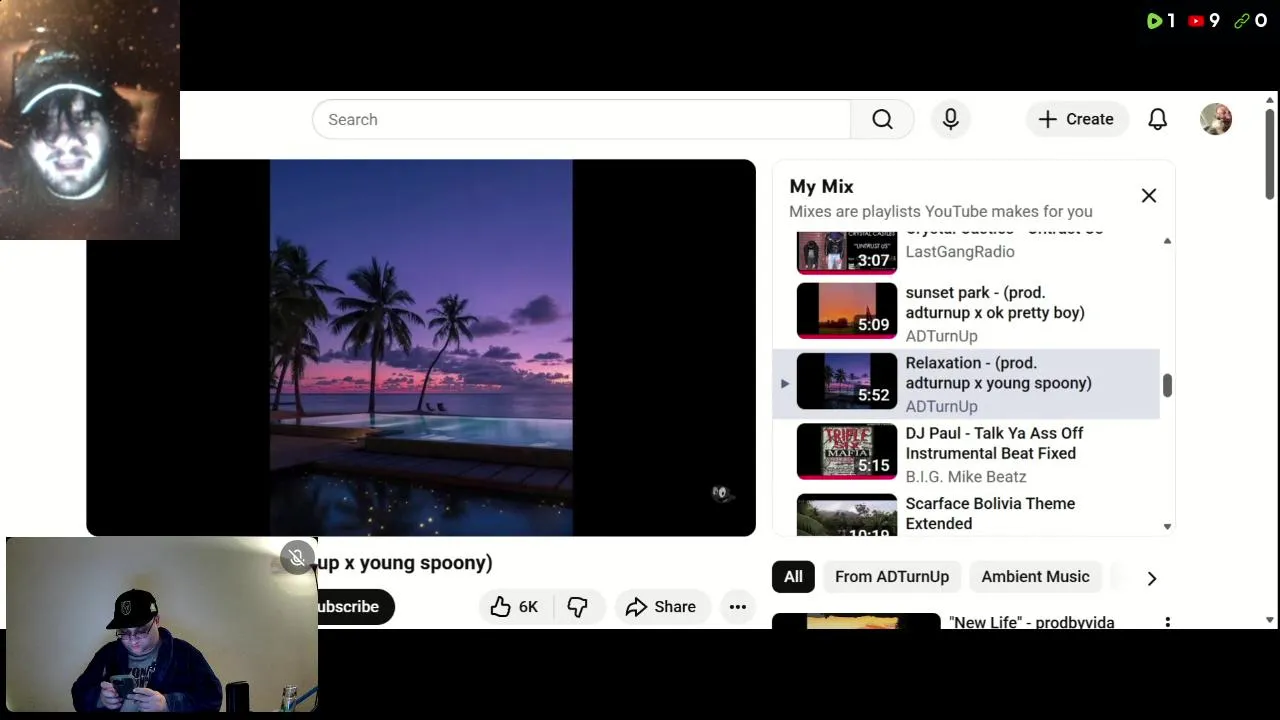Focus the YouTube search field
The width and height of the screenshot is (1280, 720).
[x=581, y=119]
